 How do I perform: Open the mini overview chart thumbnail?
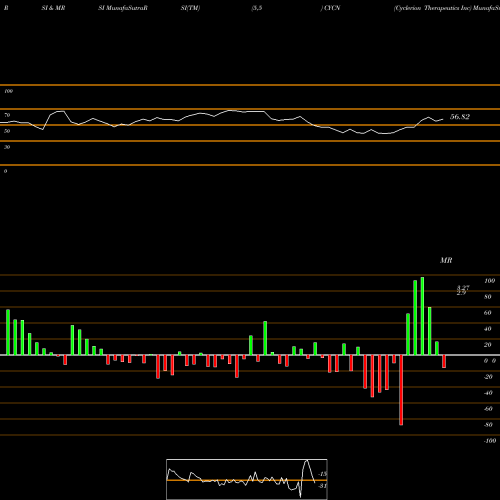click(247, 479)
